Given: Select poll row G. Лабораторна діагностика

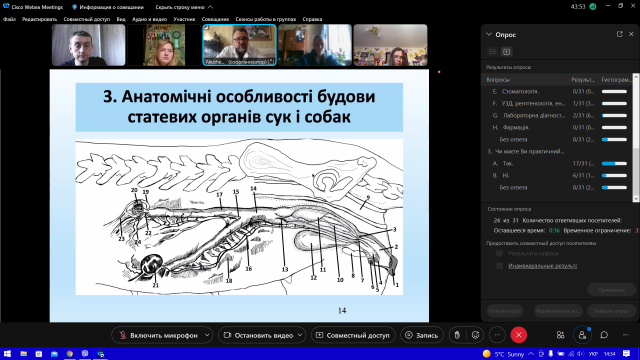Looking at the screenshot, I should pos(558,116).
